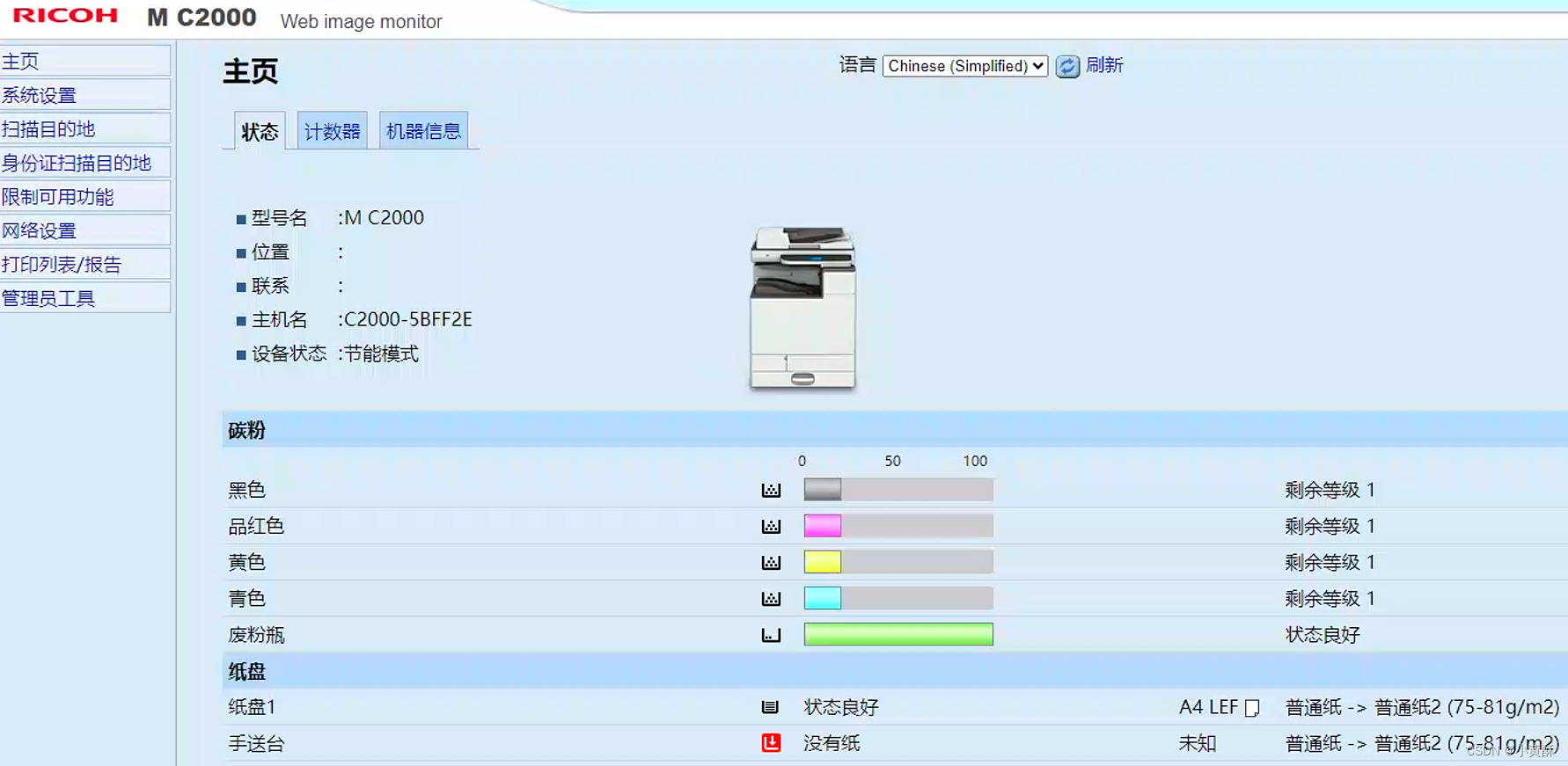Click the refresh icon next to 刷新
1568x766 pixels.
(1067, 66)
